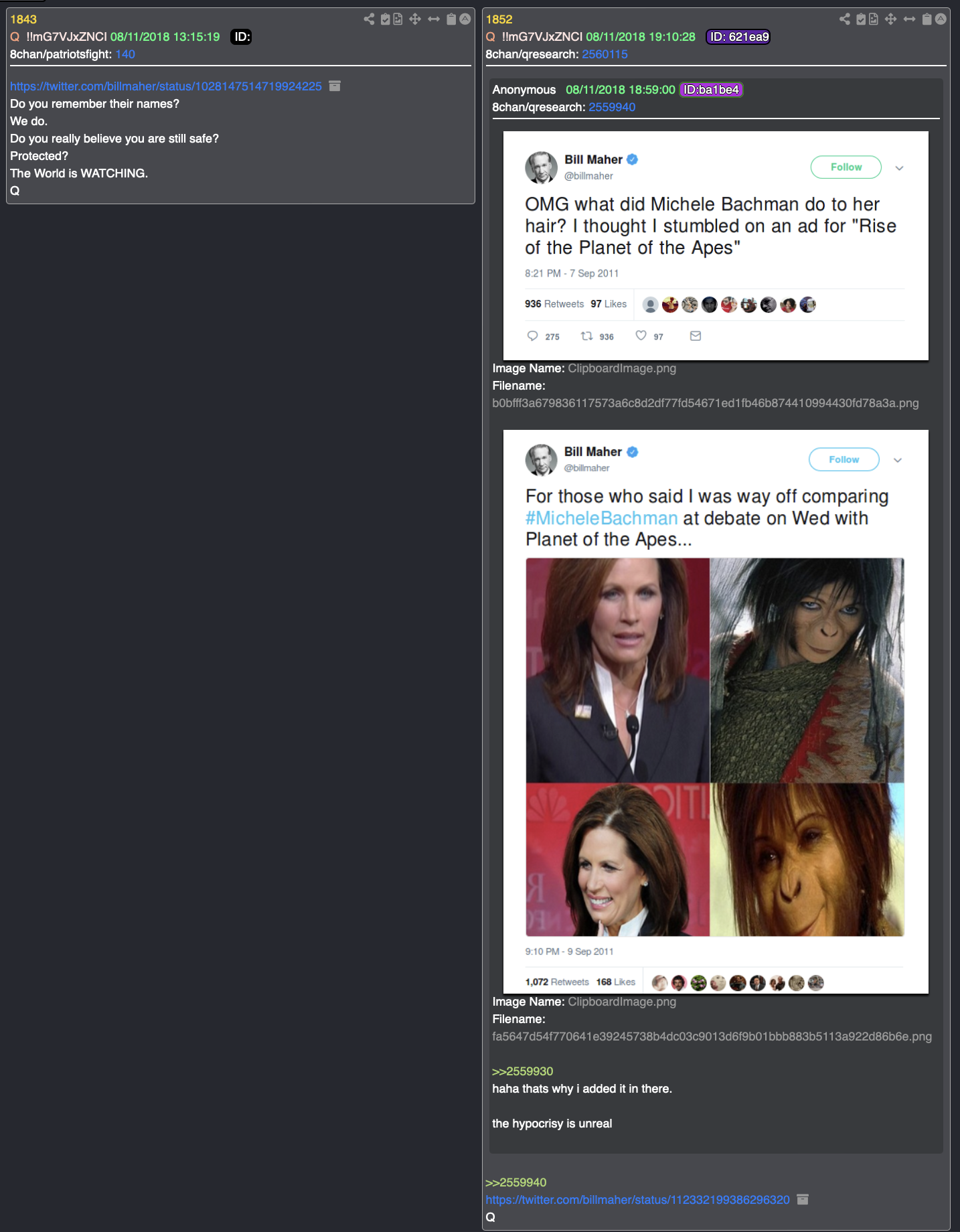The image size is (960, 1232).
Task: Open dropdown chevron on the second Bill Maher tweet
Action: coord(898,460)
